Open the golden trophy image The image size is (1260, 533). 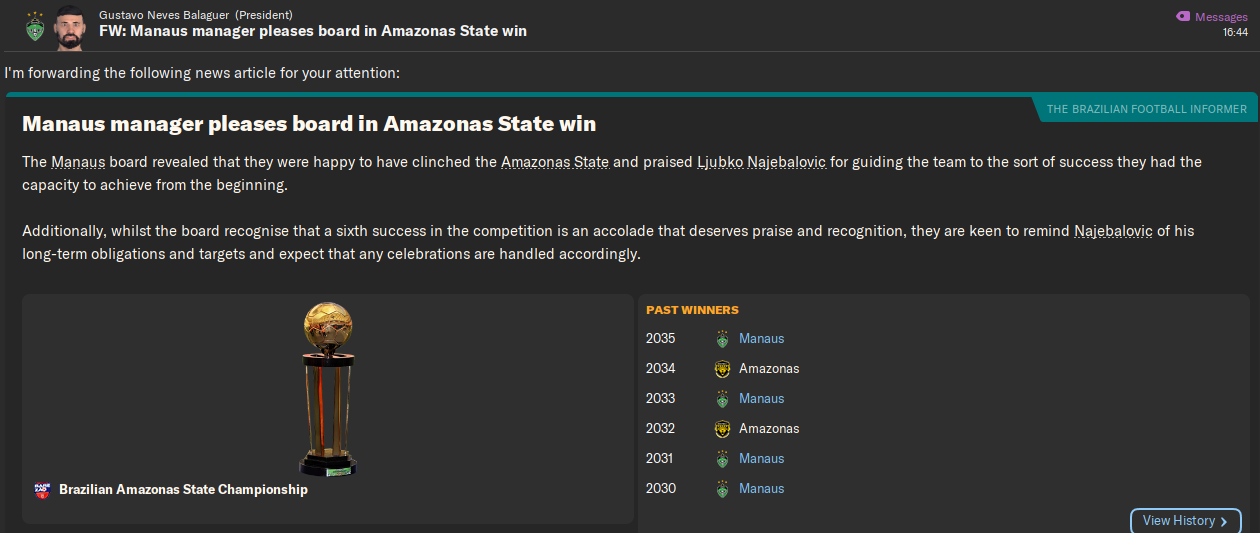coord(328,389)
